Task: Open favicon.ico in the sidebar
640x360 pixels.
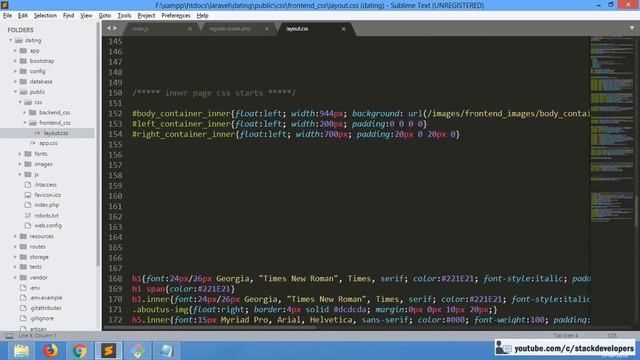Action: coord(47,195)
